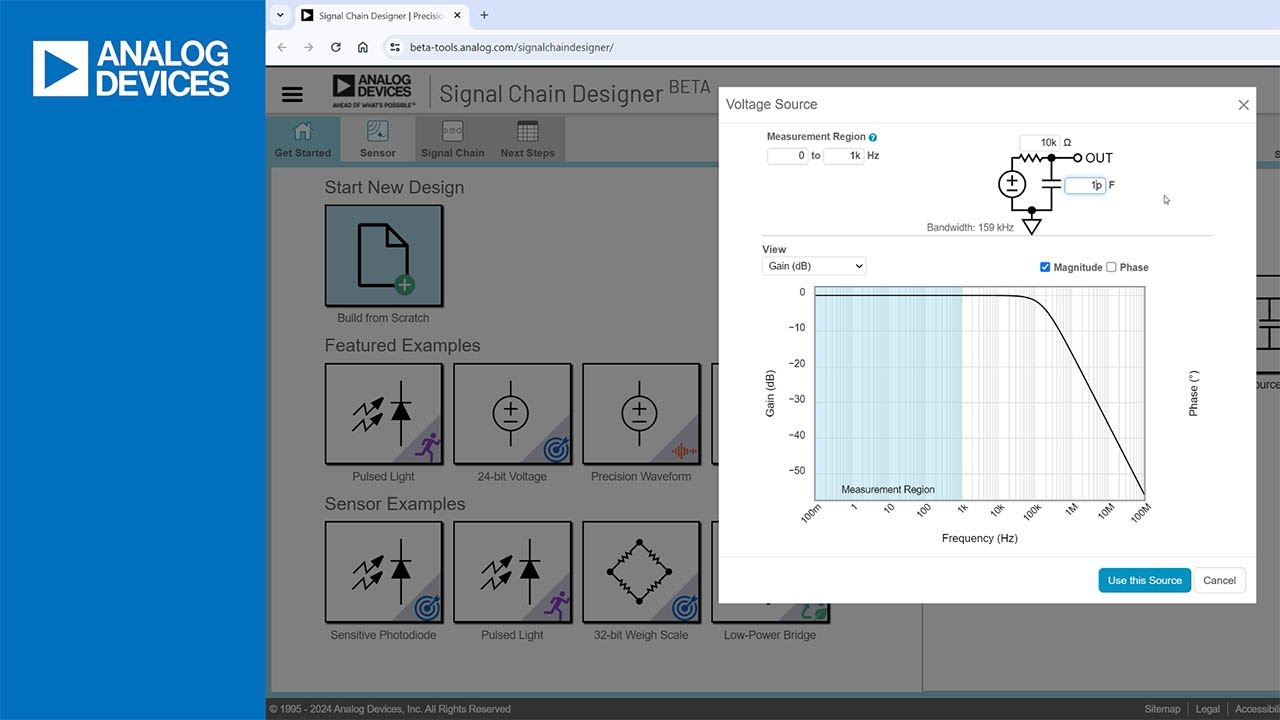The height and width of the screenshot is (720, 1280).
Task: Click the measurement region start frequency field
Action: (x=787, y=156)
